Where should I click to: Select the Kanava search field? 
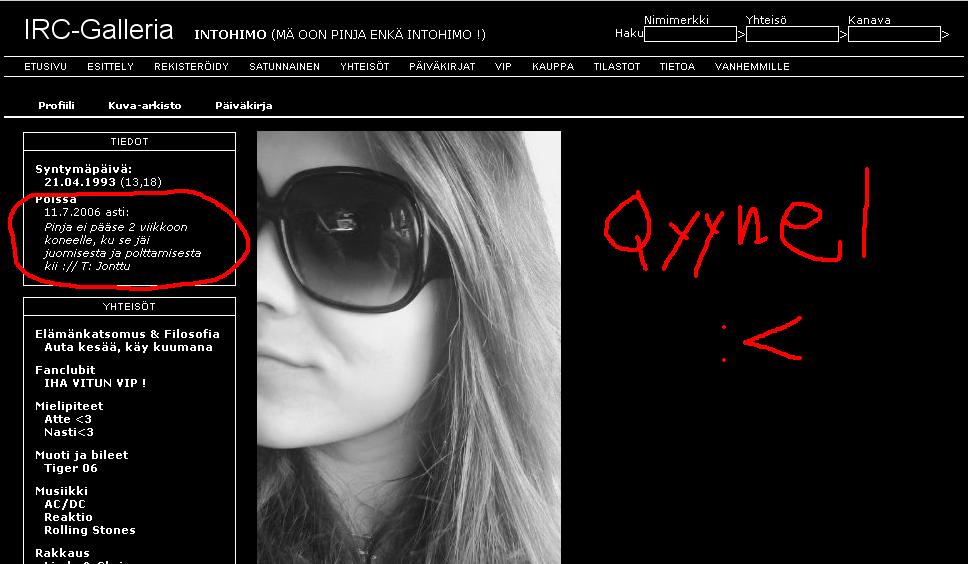tap(894, 34)
